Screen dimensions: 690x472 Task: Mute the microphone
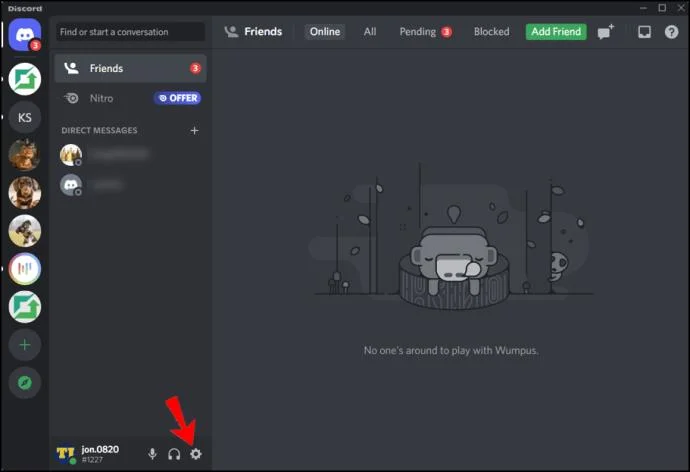152,454
